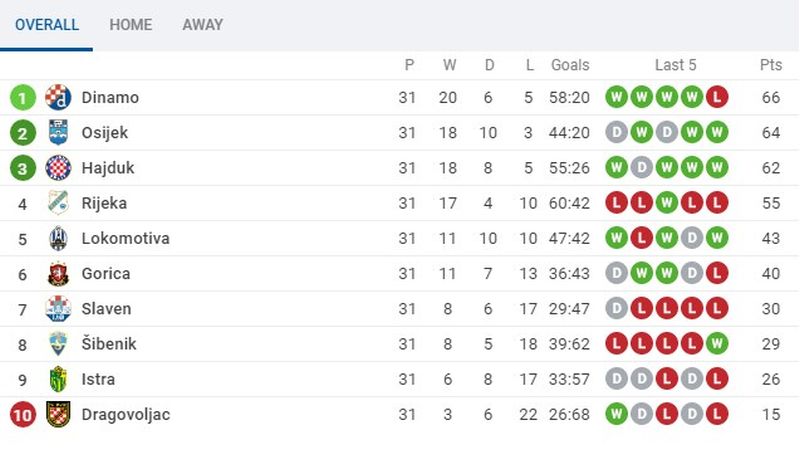Open the Hajduk team name link
This screenshot has width=800, height=450.
tap(108, 168)
